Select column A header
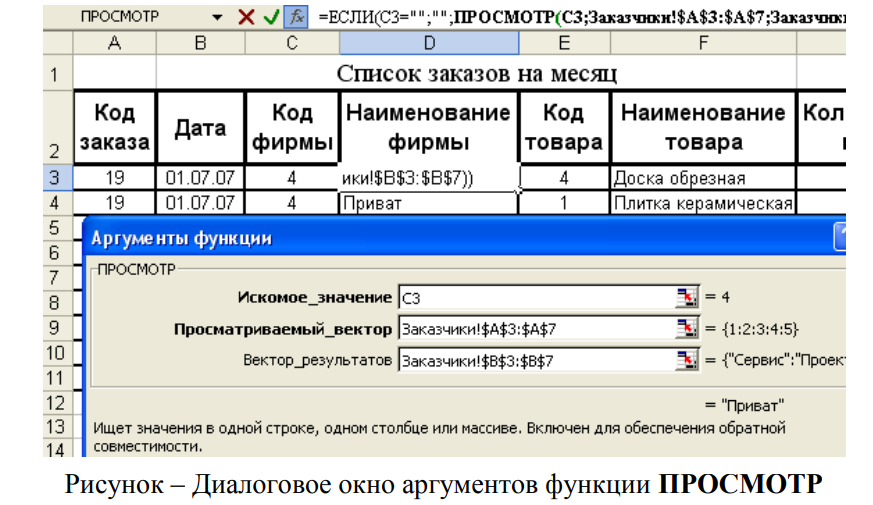 tap(114, 43)
